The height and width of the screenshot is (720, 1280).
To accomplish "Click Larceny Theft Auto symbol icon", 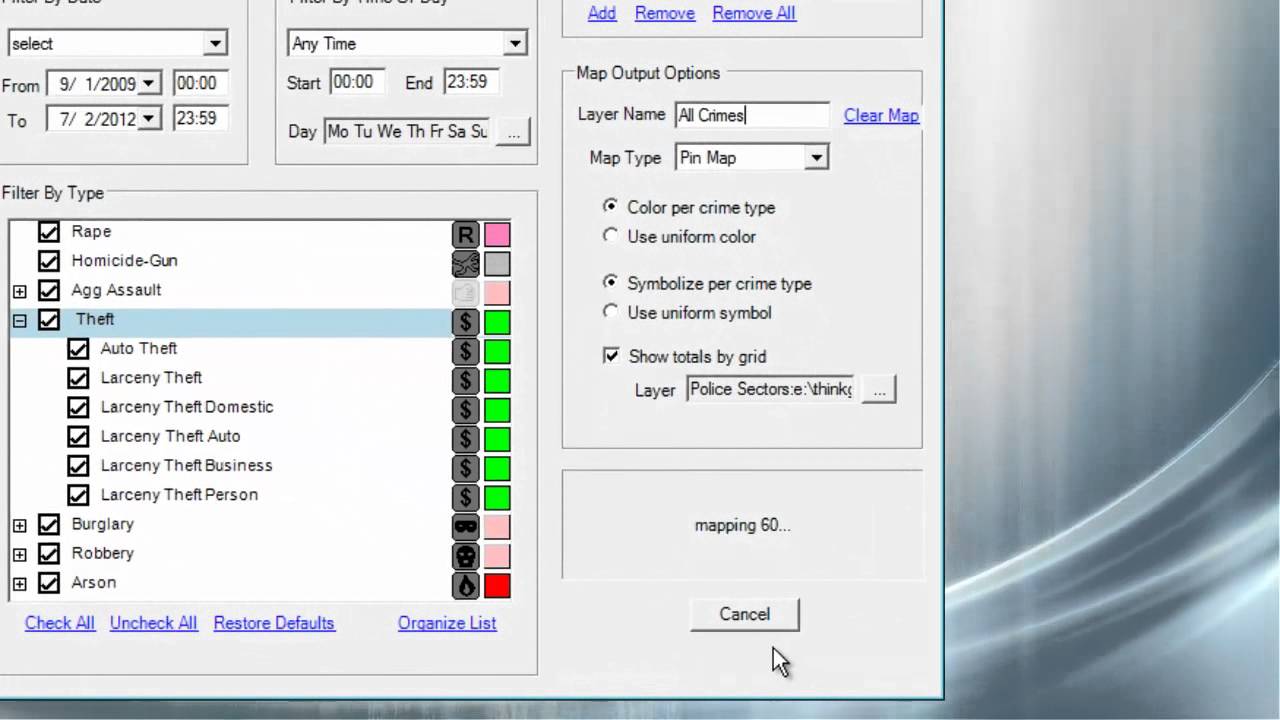I will (x=466, y=439).
